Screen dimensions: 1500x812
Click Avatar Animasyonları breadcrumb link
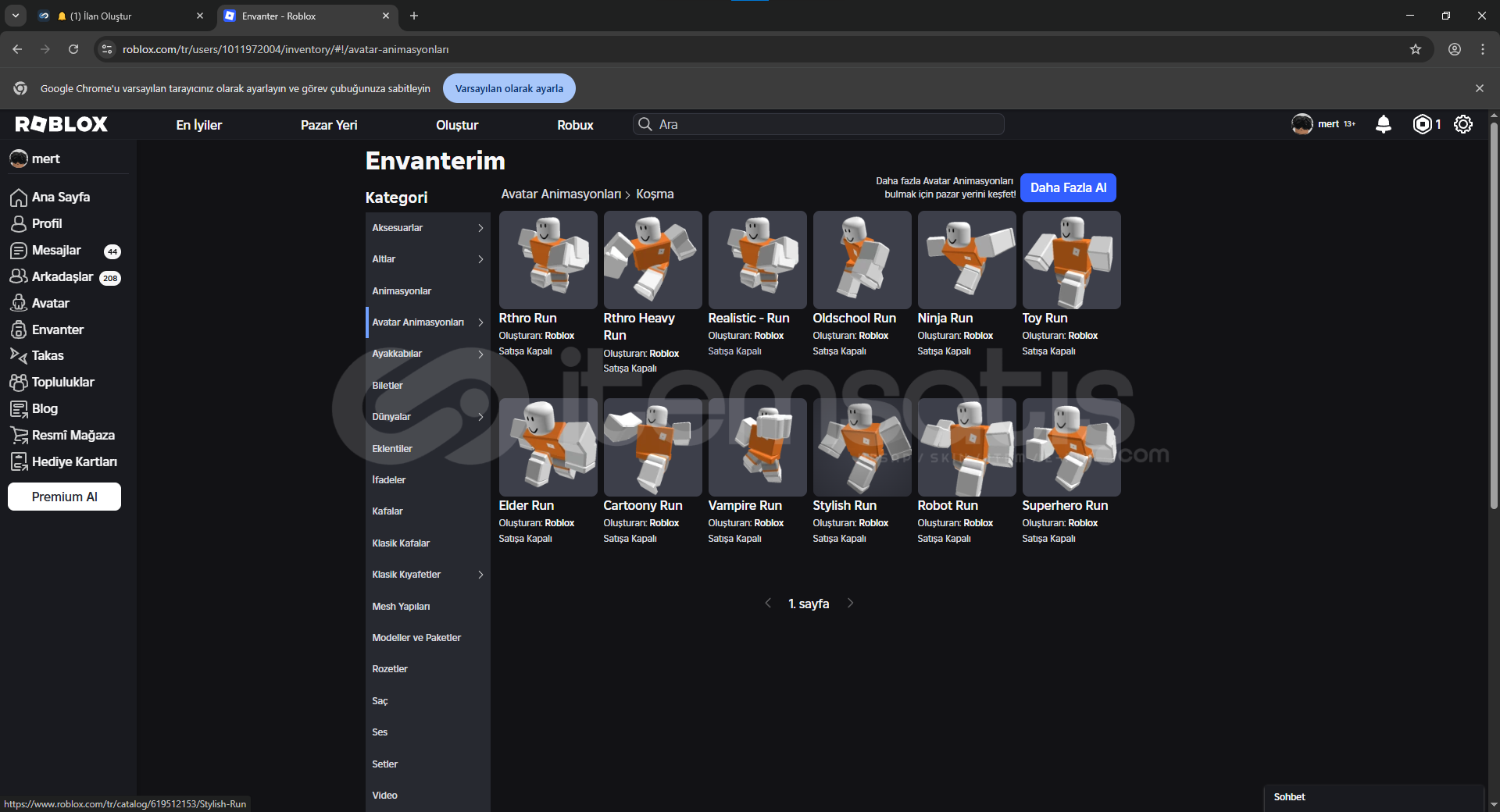pyautogui.click(x=561, y=194)
